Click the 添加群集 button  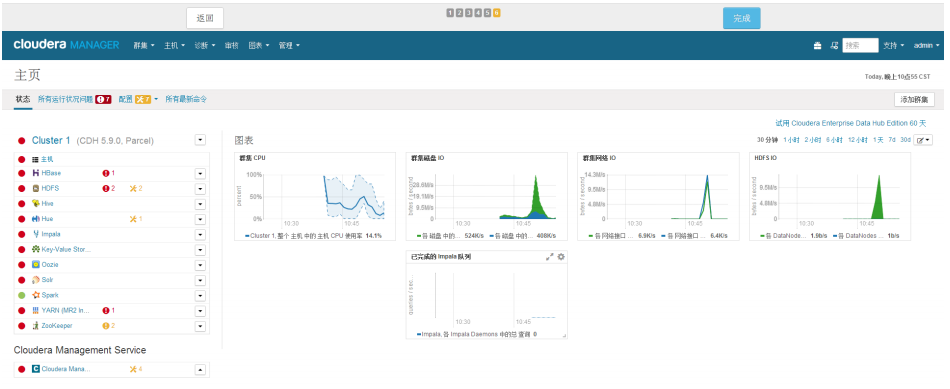pos(914,99)
